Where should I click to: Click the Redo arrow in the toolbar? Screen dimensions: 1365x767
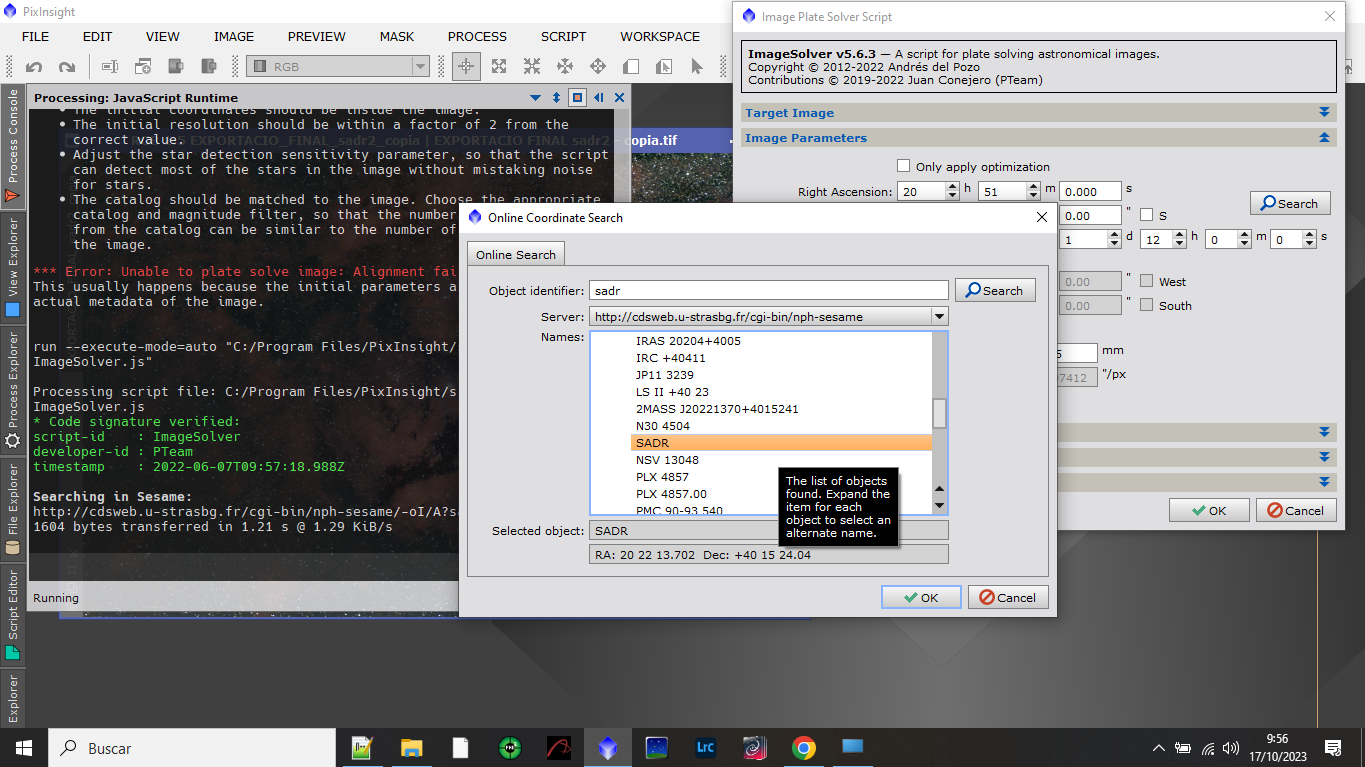[x=67, y=67]
